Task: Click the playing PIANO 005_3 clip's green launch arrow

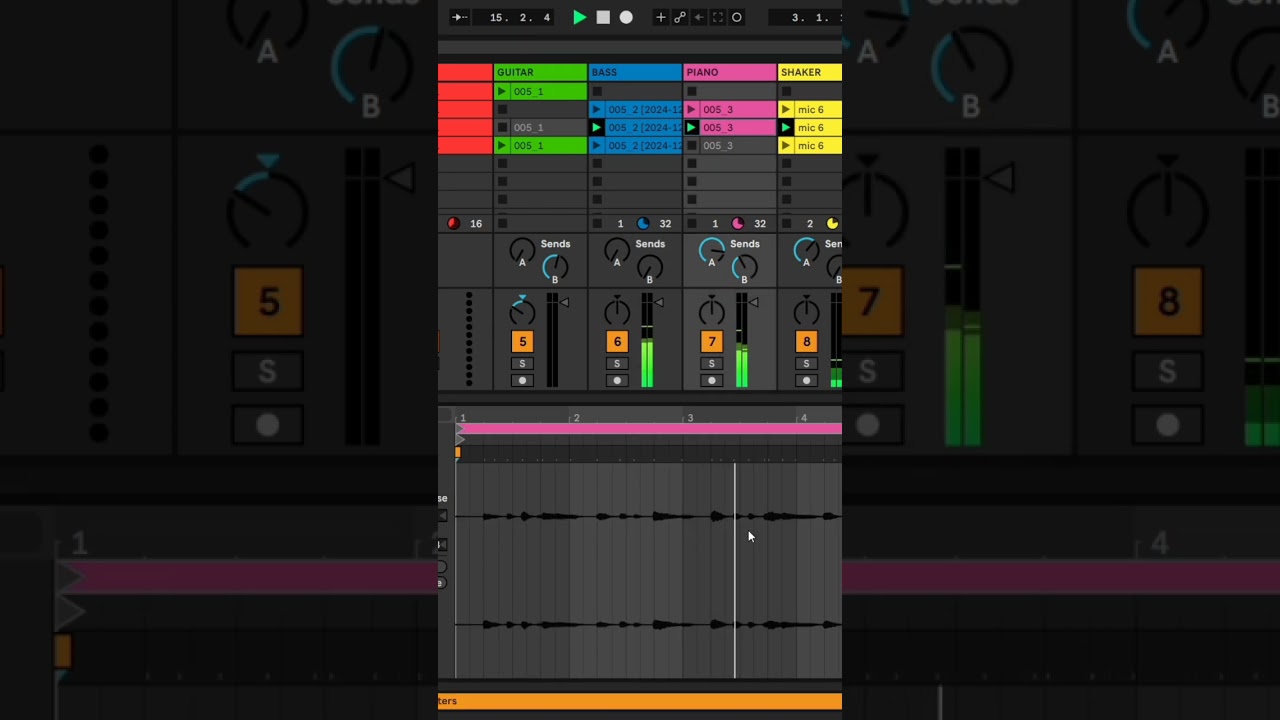Action: [691, 127]
